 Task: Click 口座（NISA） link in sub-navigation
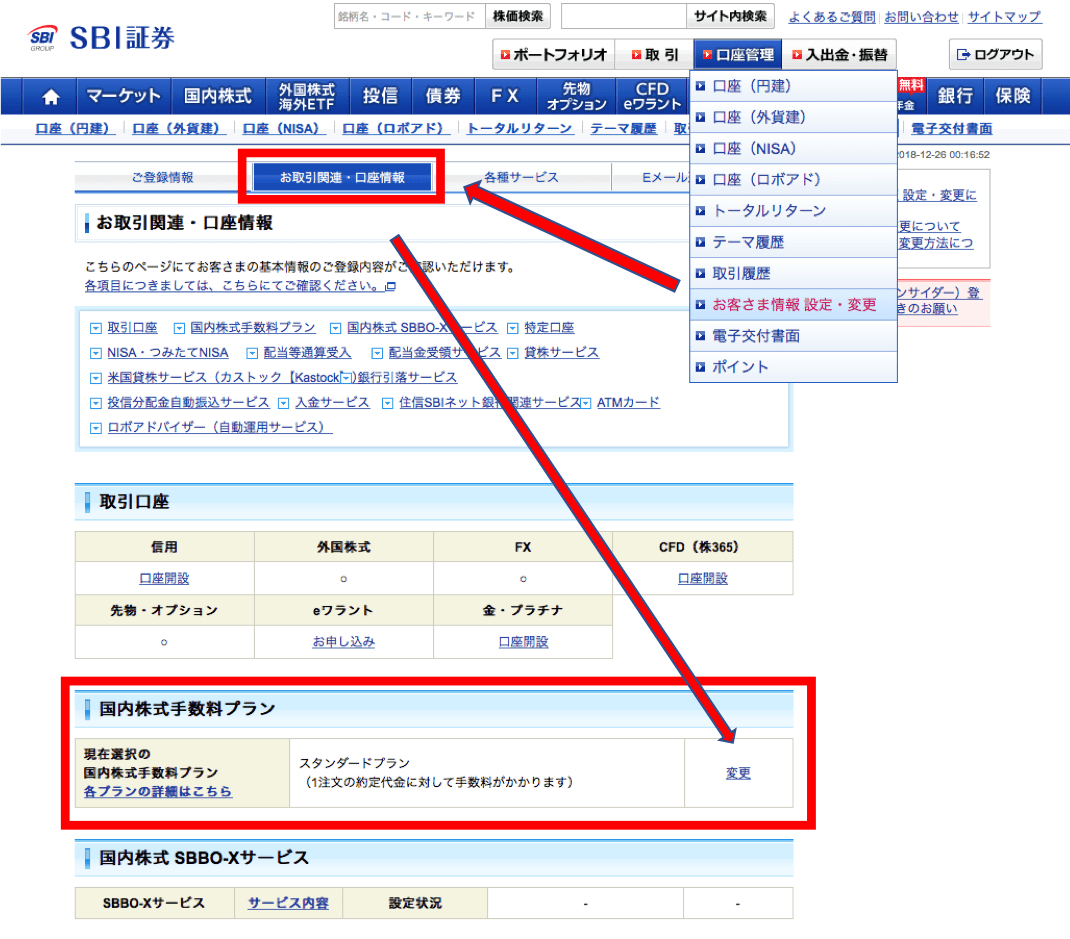[284, 128]
